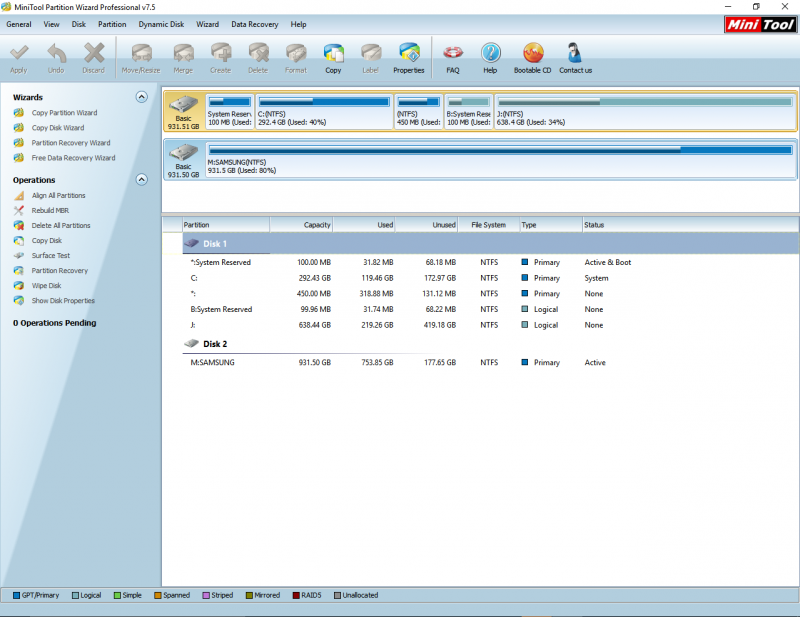Click the Capacity column header
The height and width of the screenshot is (617, 800).
pos(301,225)
